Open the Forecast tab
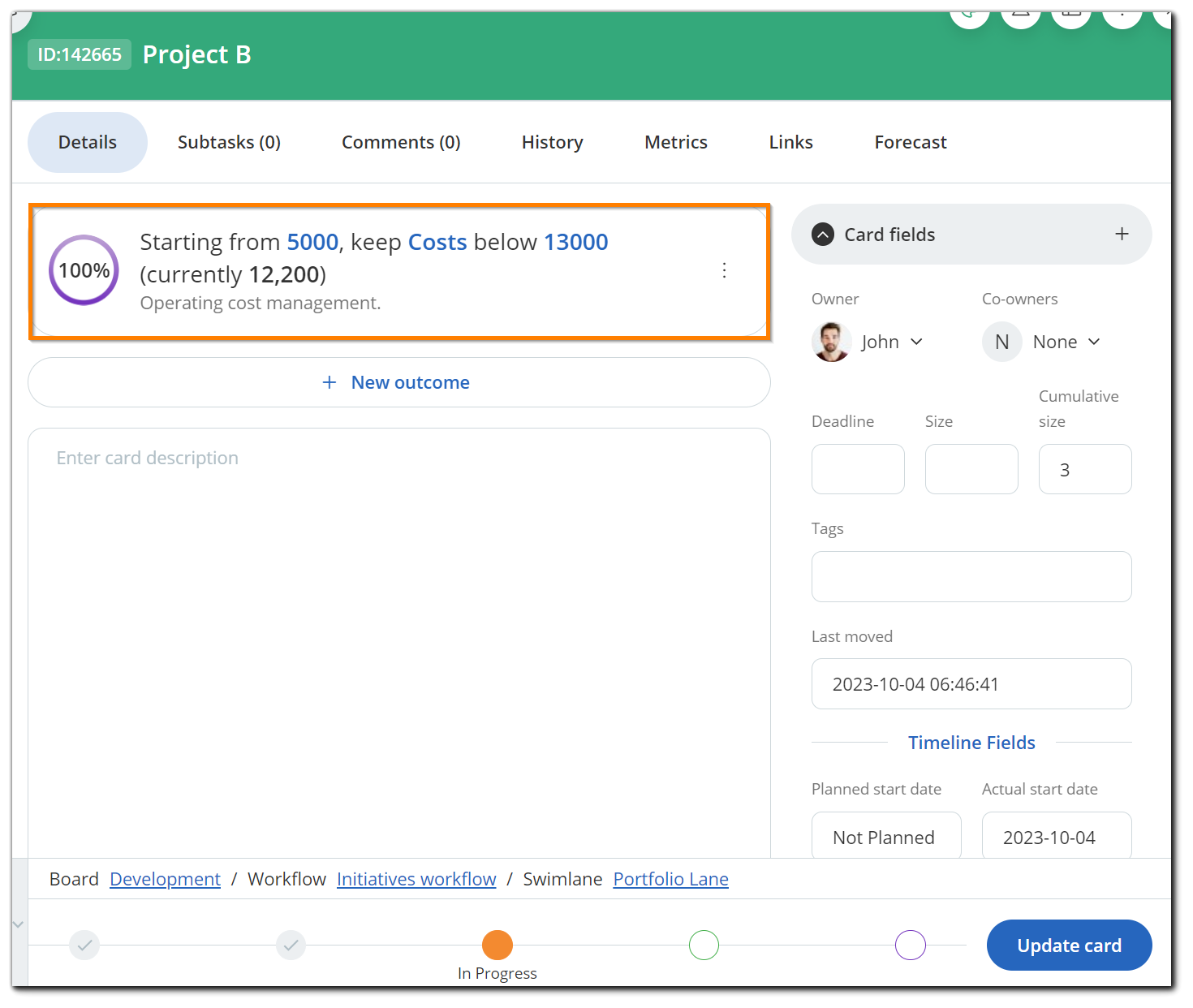 coord(911,142)
